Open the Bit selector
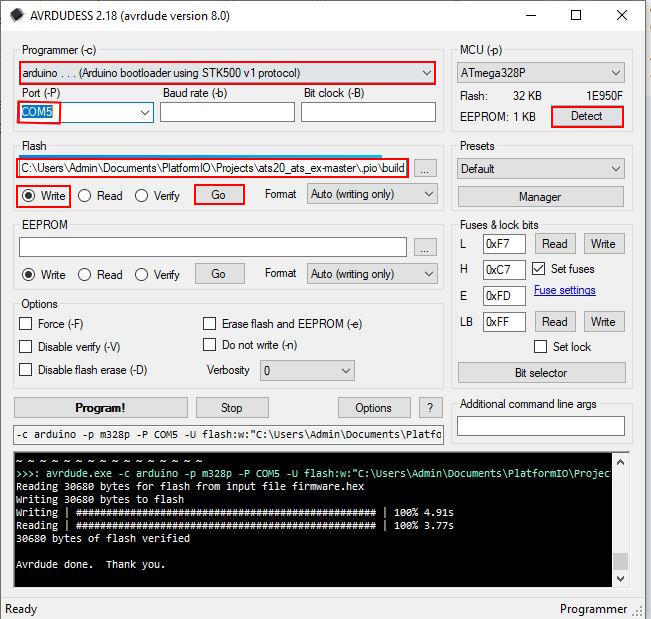The image size is (651, 619). (x=541, y=372)
